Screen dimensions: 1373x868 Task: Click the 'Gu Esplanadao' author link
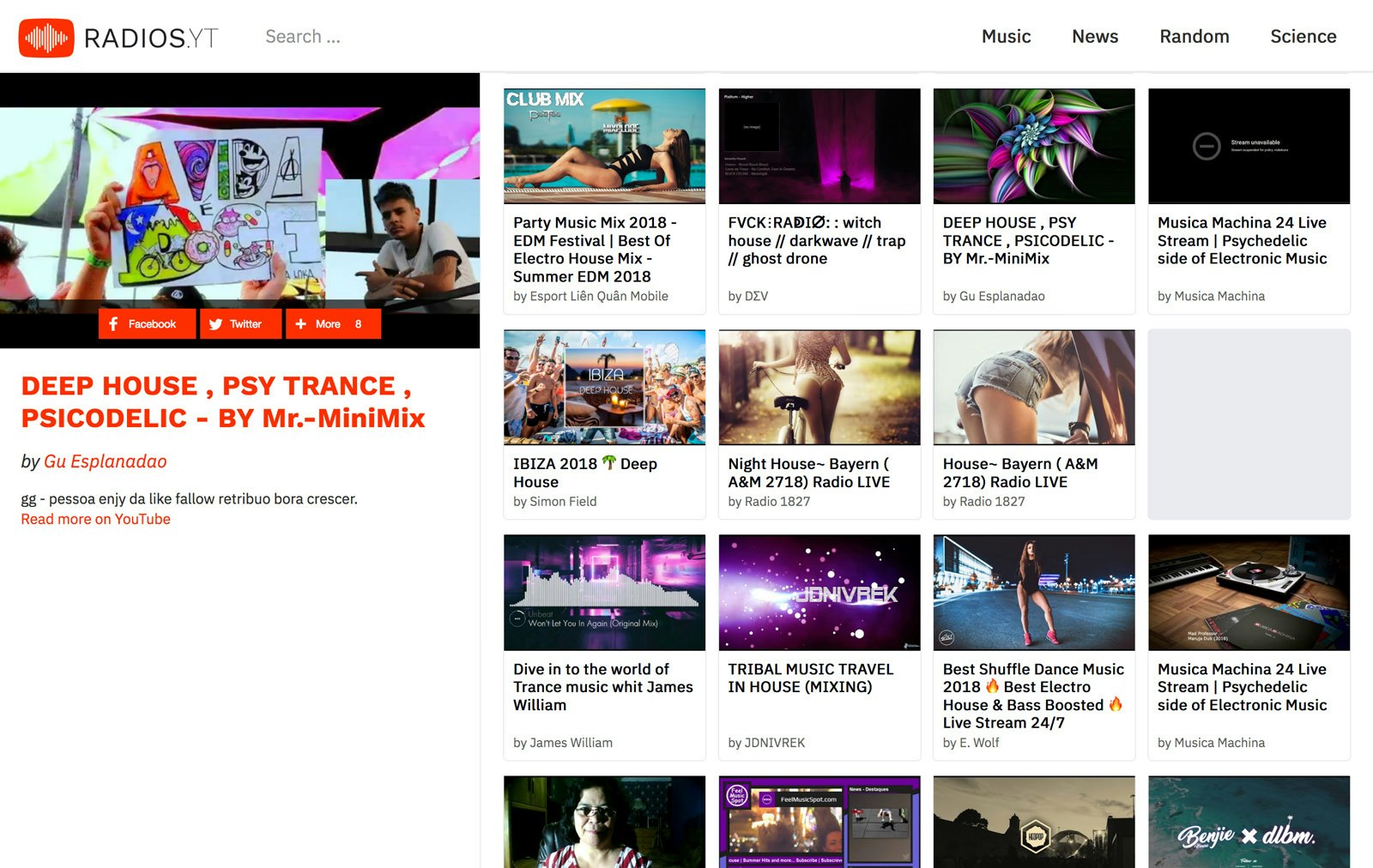pyautogui.click(x=105, y=461)
